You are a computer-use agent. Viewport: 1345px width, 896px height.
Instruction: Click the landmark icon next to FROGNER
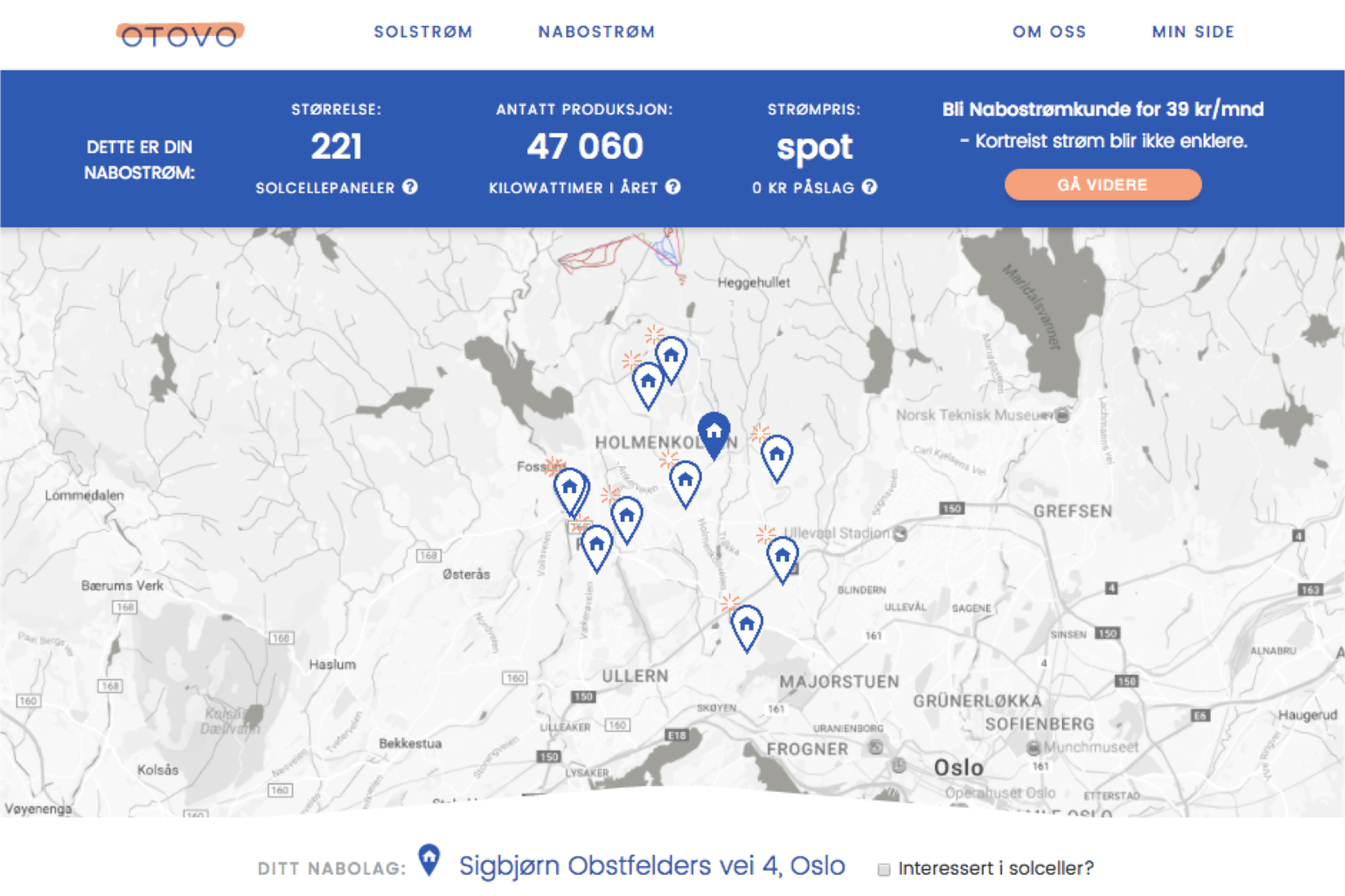pos(875,747)
